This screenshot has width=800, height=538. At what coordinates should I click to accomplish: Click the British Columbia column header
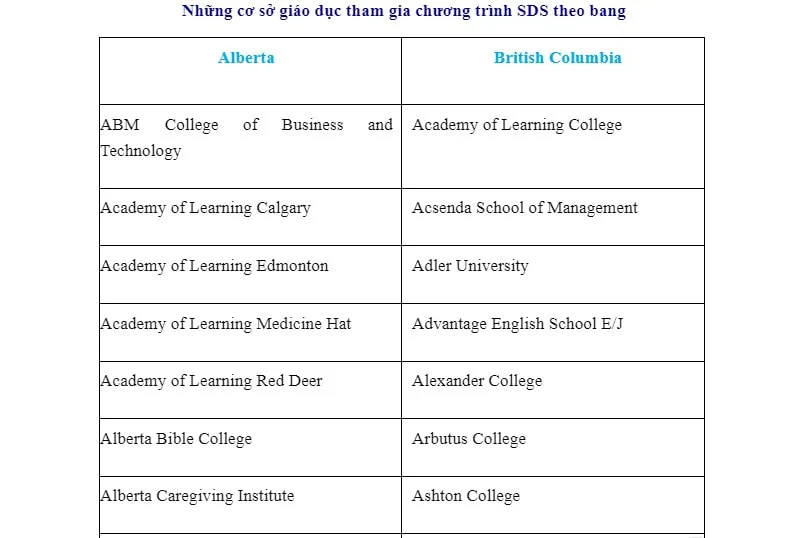click(557, 58)
